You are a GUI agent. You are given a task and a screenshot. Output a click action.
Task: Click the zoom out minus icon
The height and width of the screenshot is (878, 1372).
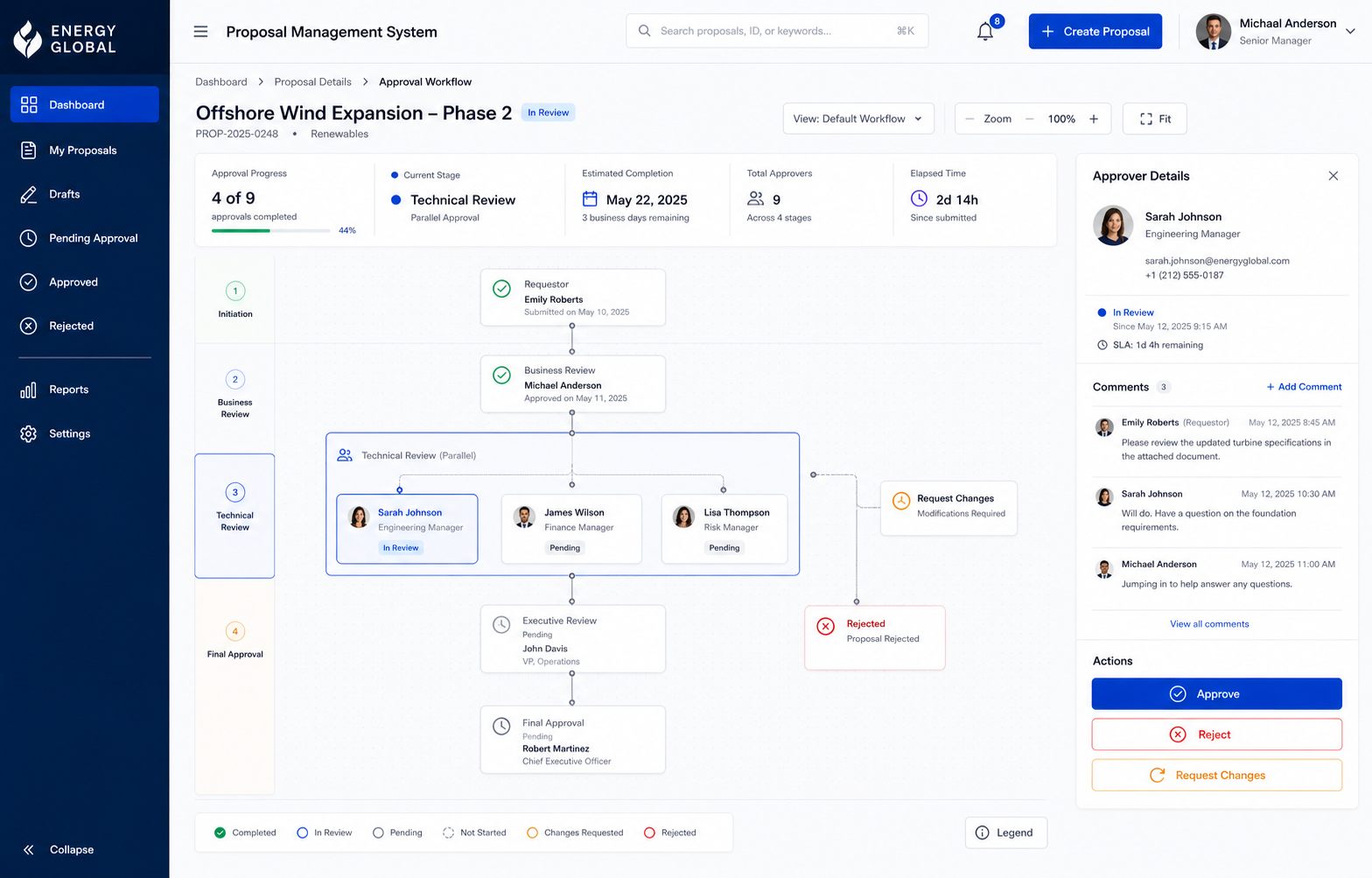click(1030, 119)
